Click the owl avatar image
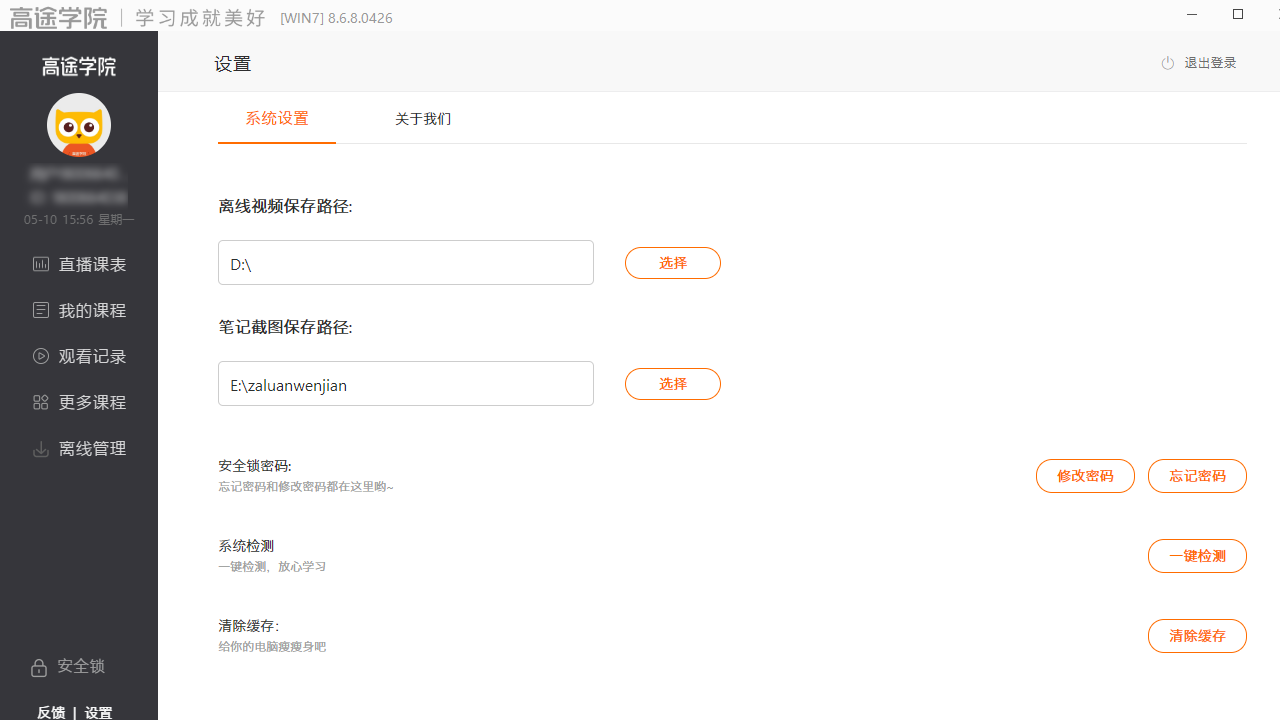The height and width of the screenshot is (720, 1280). (78, 125)
